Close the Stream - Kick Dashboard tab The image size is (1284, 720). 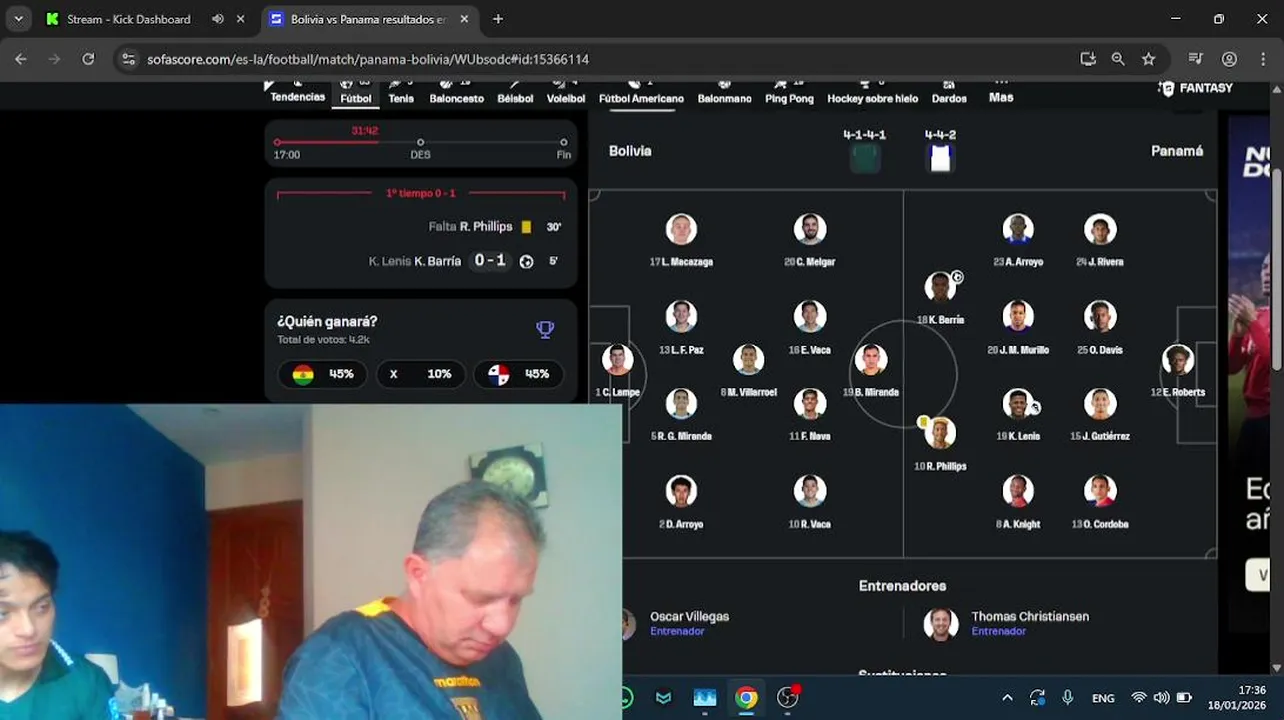[241, 19]
